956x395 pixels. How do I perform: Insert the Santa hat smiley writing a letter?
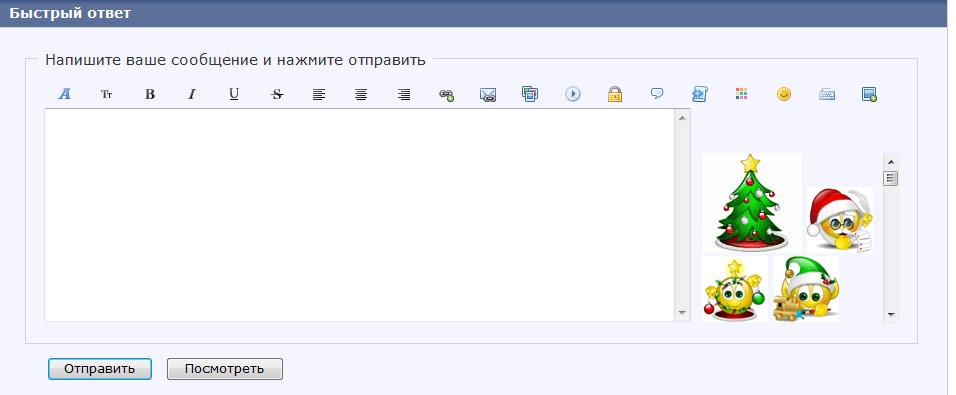click(x=840, y=219)
